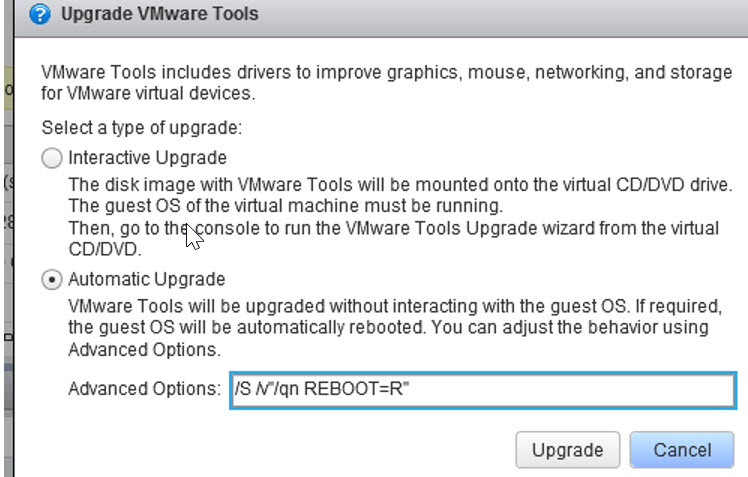This screenshot has width=748, height=477.
Task: Click empty title bar area right of title
Action: click(500, 14)
